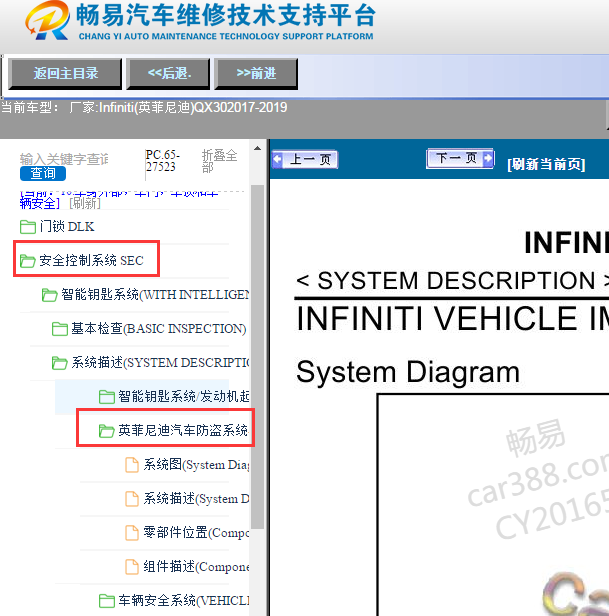Click the vehicle model text Infiniti QX30 2017-2019
Image resolution: width=609 pixels, height=616 pixels.
pyautogui.click(x=178, y=108)
